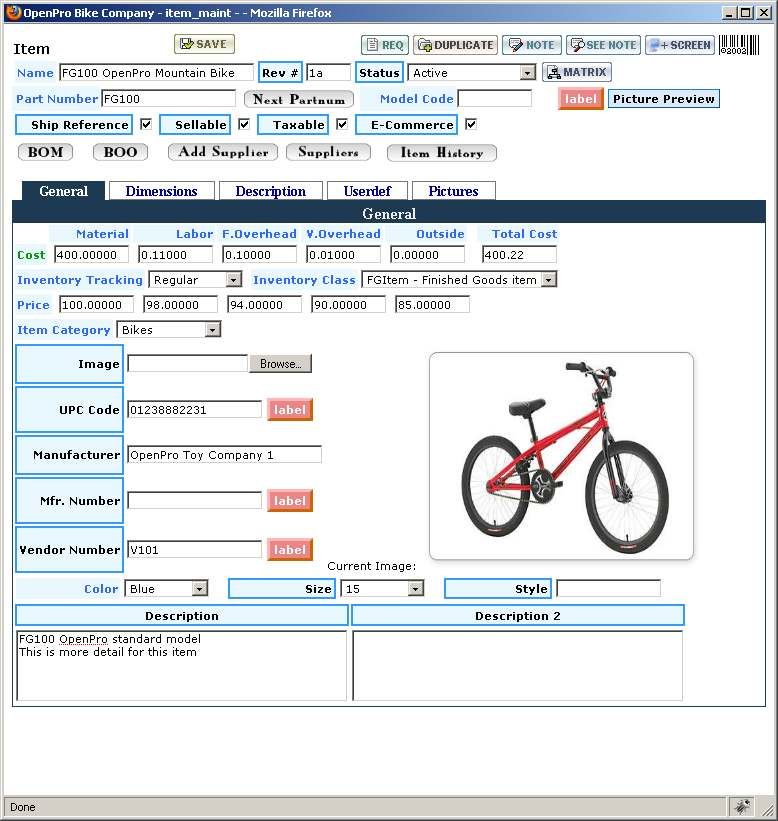Open SEE NOTE viewer
Image resolution: width=778 pixels, height=821 pixels.
tap(603, 45)
